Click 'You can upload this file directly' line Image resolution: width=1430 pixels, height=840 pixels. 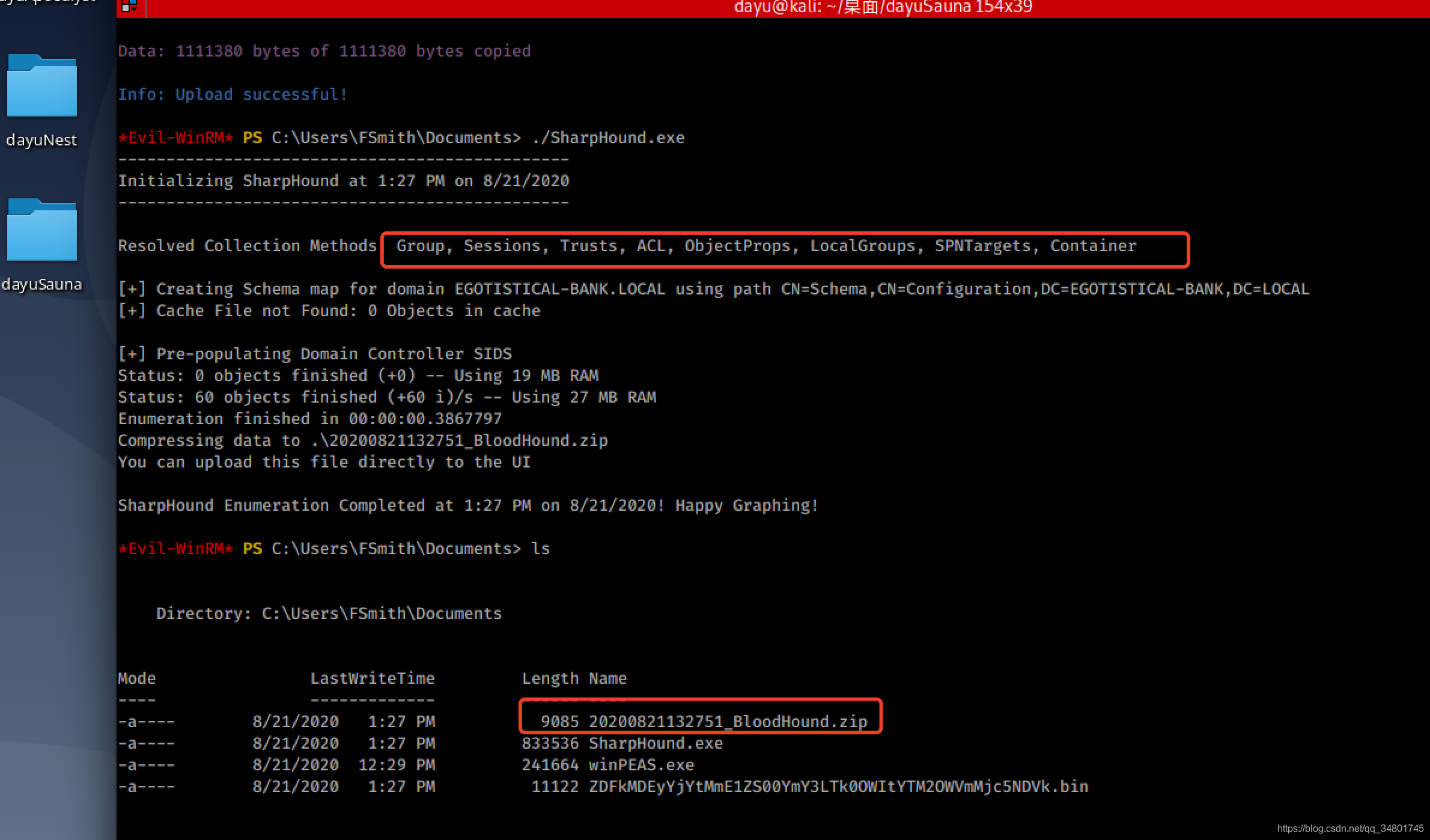(x=324, y=462)
